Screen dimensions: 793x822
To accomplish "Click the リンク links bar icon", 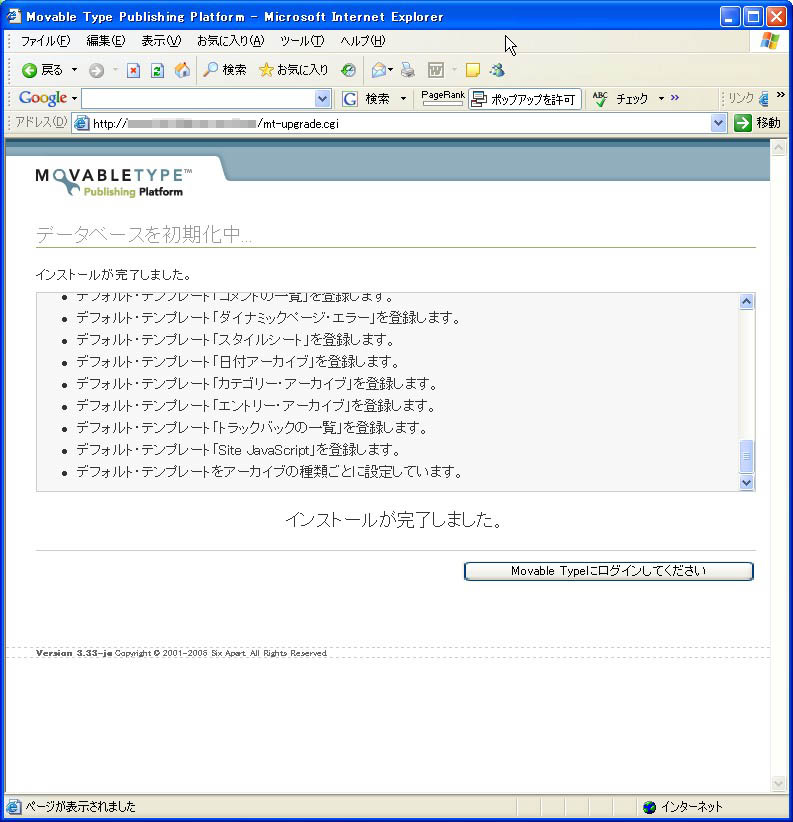I will [x=764, y=98].
